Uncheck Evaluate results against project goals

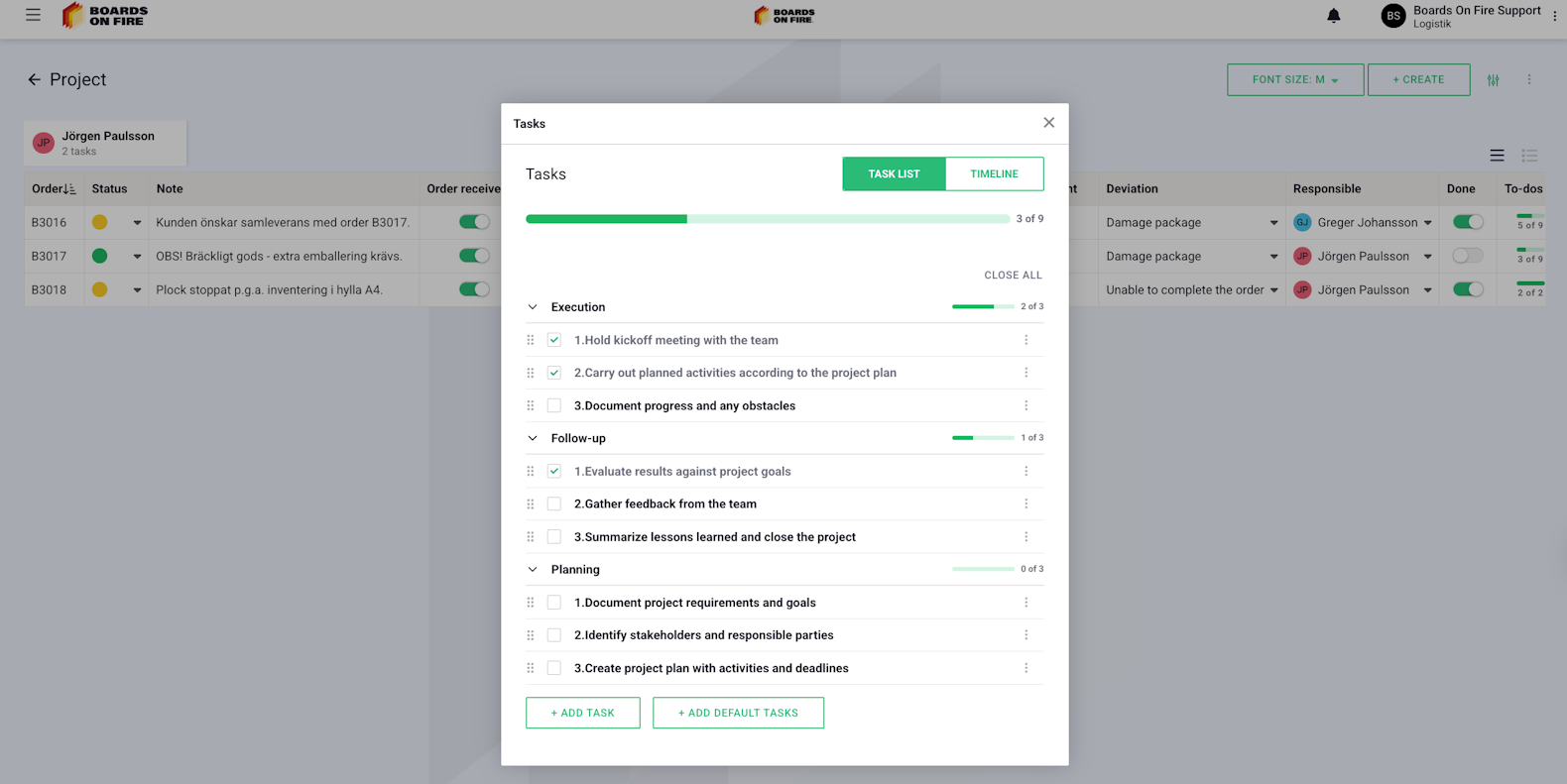(554, 471)
